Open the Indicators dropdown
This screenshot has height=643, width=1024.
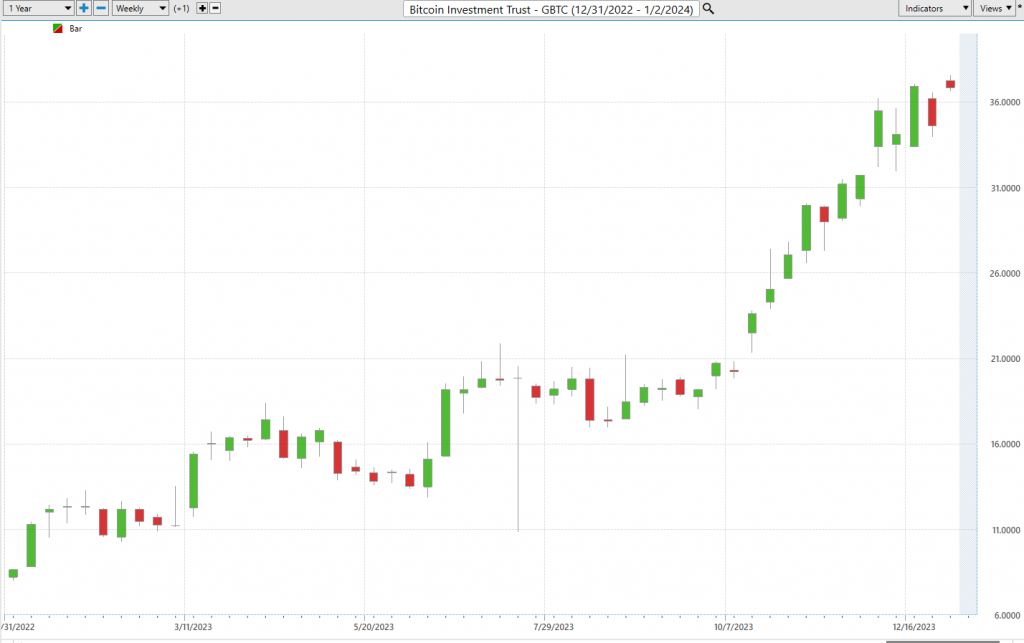pos(935,8)
